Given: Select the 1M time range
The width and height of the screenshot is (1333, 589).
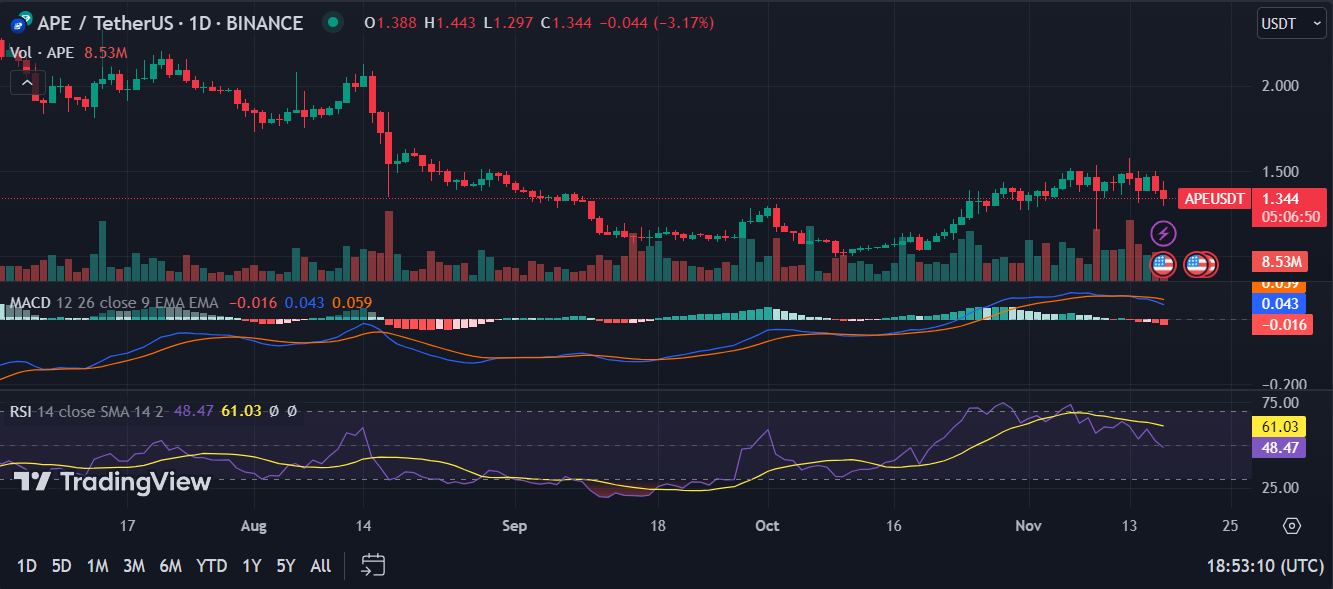Looking at the screenshot, I should click(97, 566).
